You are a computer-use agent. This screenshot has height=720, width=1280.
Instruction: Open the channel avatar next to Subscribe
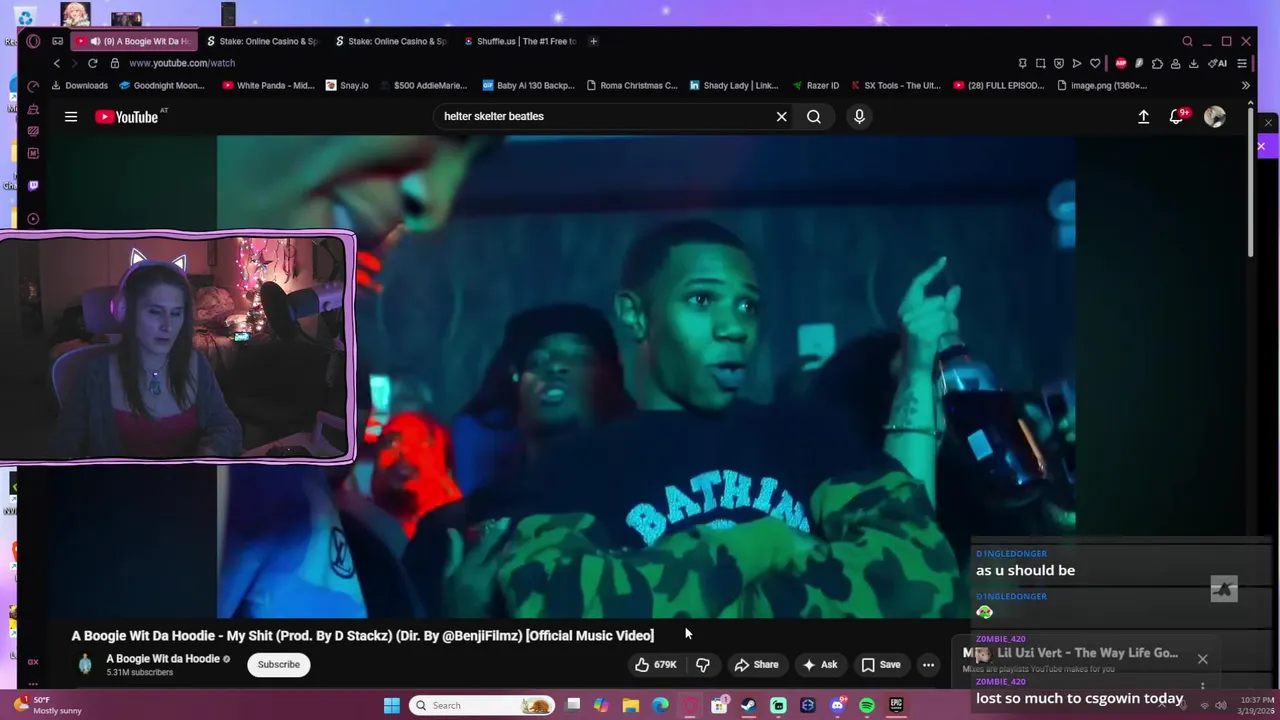[x=85, y=665]
